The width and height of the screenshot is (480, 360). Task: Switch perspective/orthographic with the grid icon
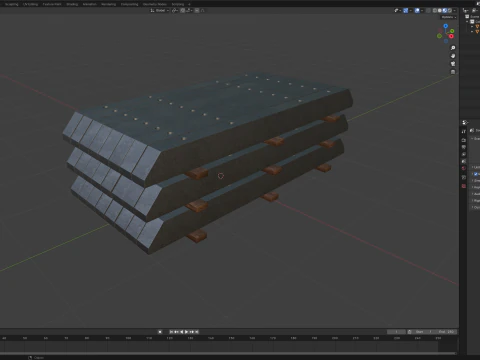(453, 72)
